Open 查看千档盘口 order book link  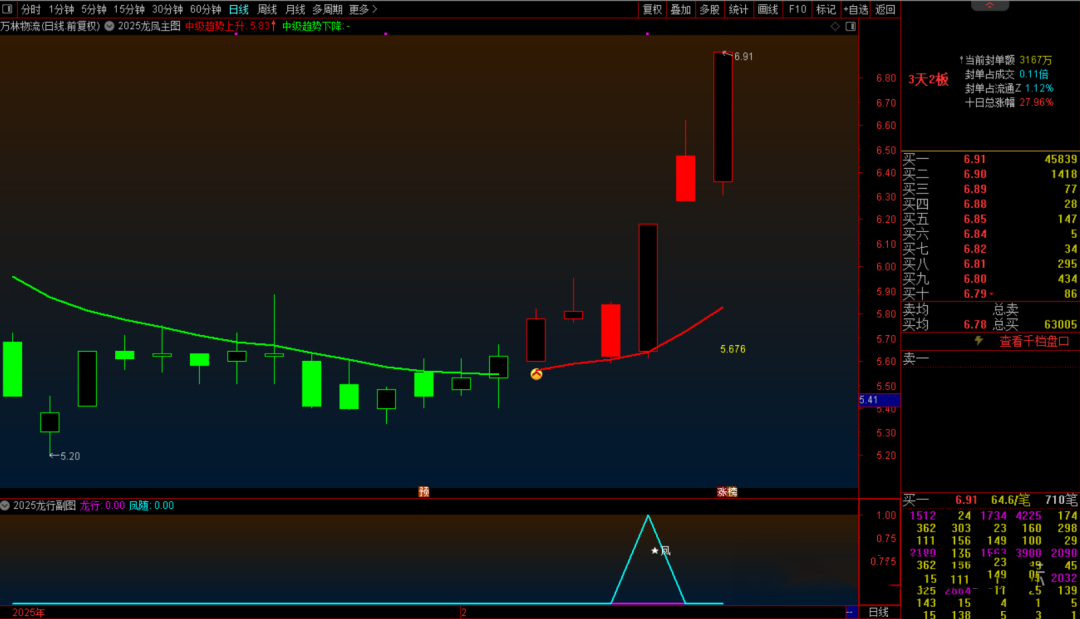[1034, 341]
